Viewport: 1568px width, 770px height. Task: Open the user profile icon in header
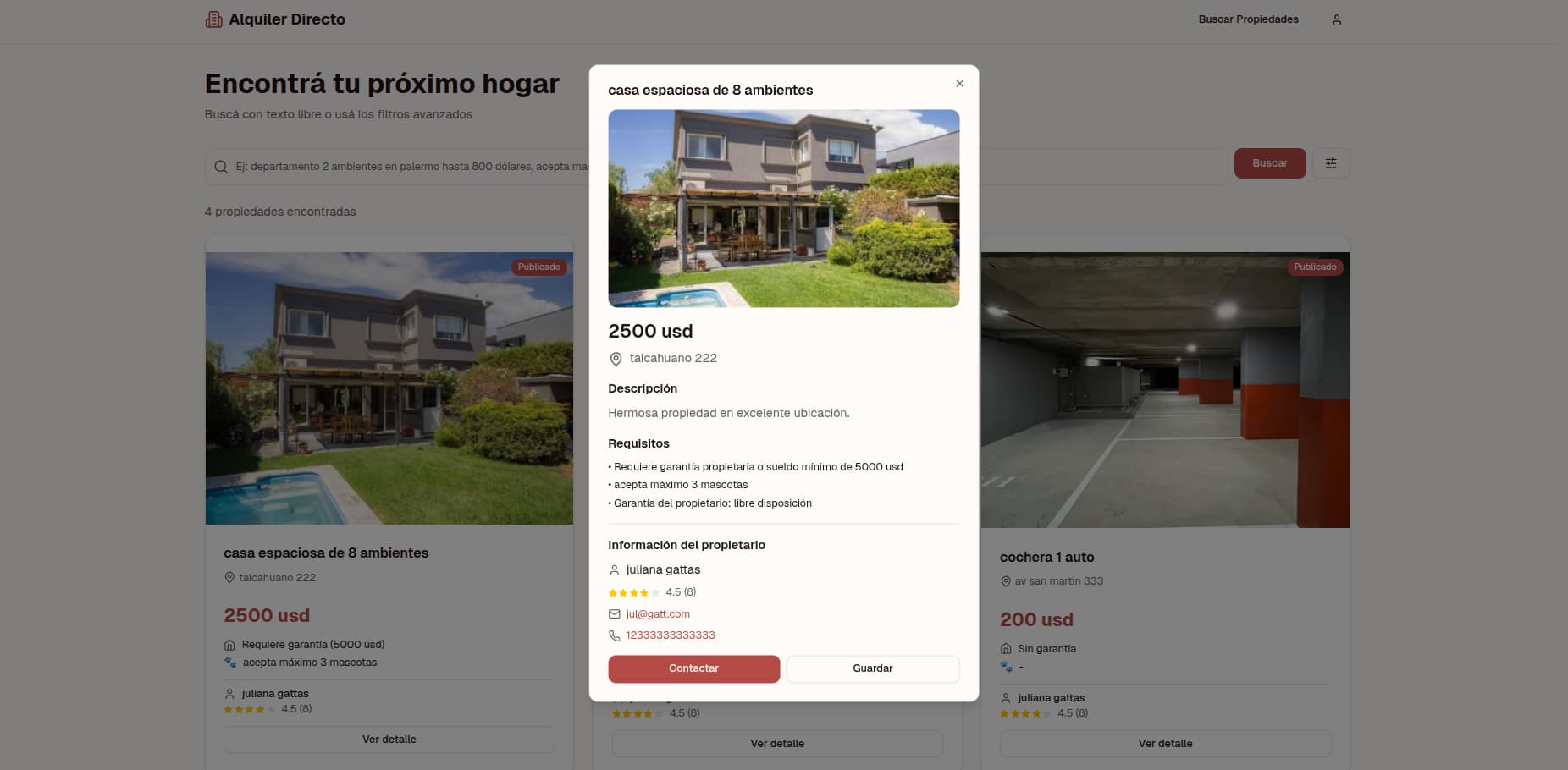(x=1337, y=19)
